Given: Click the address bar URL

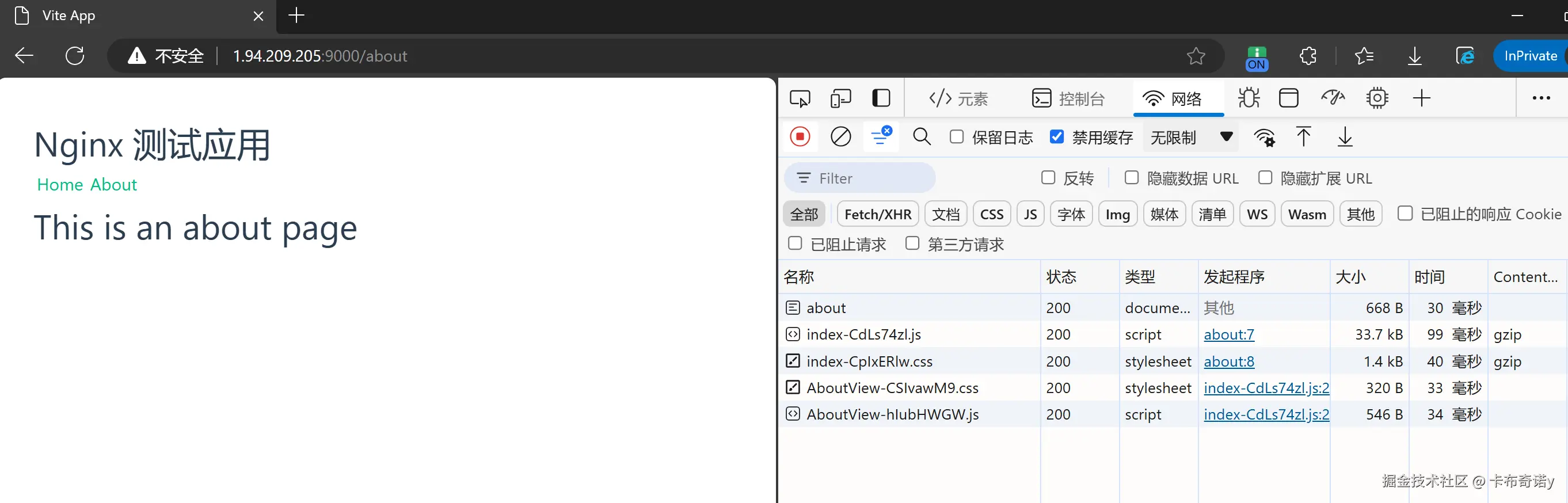Looking at the screenshot, I should pos(320,56).
